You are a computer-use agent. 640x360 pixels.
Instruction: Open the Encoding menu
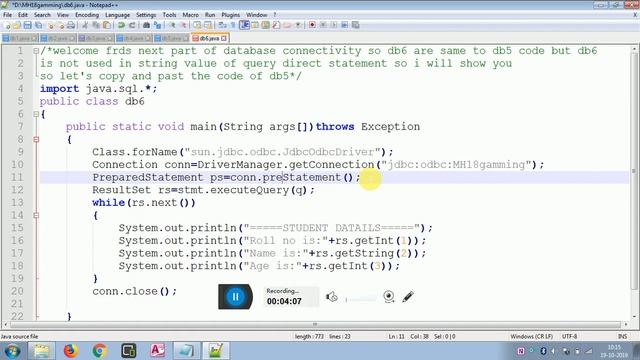coord(87,15)
